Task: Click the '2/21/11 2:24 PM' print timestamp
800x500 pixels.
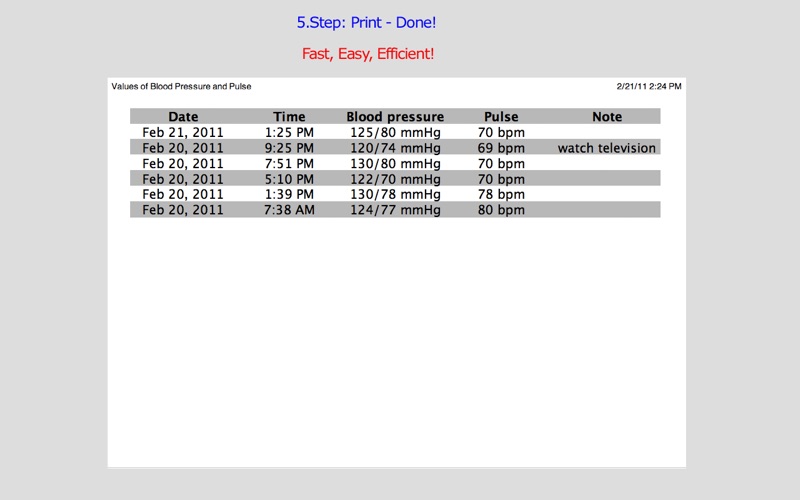Action: coord(648,86)
